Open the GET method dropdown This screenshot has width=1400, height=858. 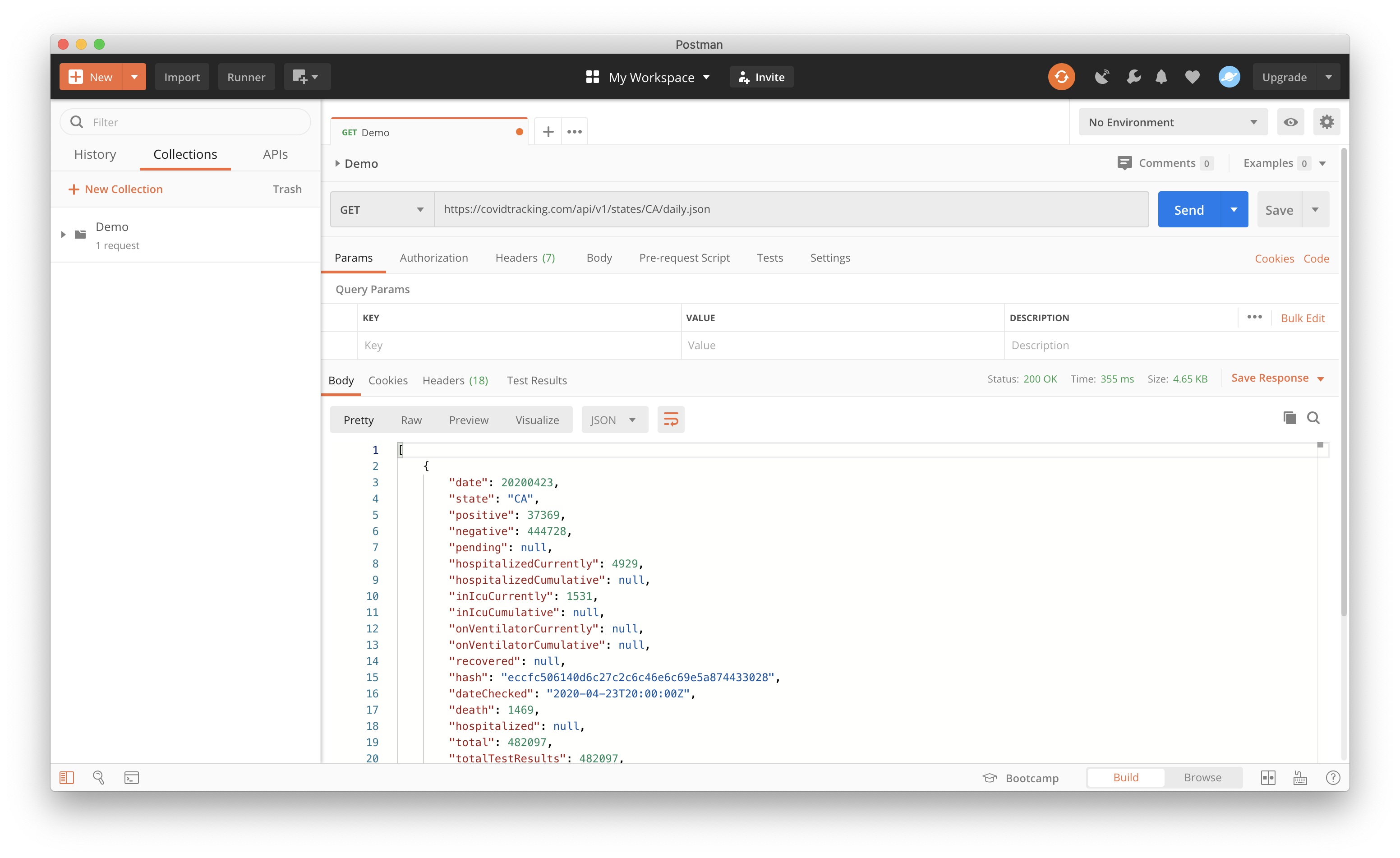tap(382, 210)
